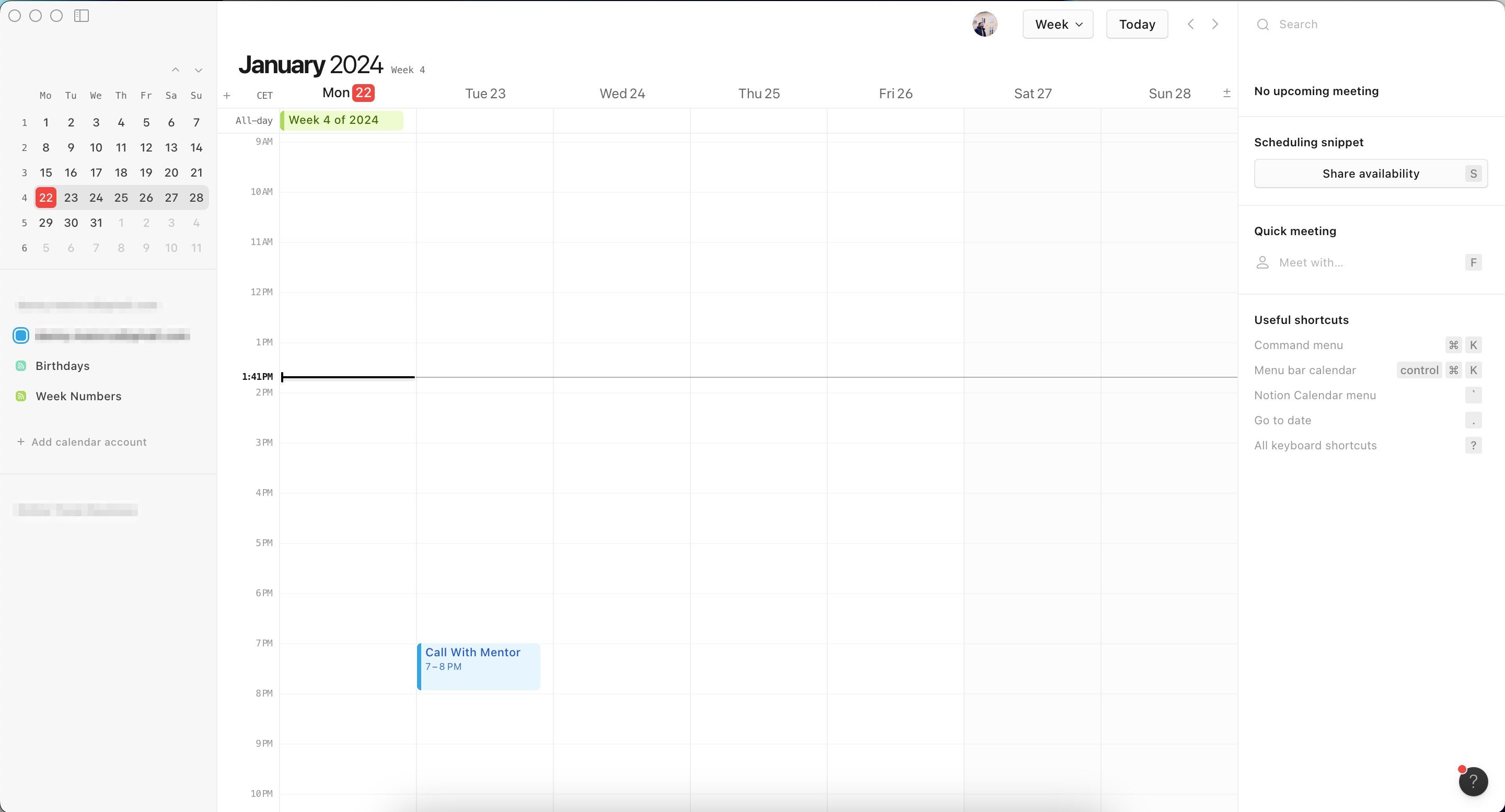Click the Today button
Viewport: 1505px width, 812px height.
click(1137, 24)
